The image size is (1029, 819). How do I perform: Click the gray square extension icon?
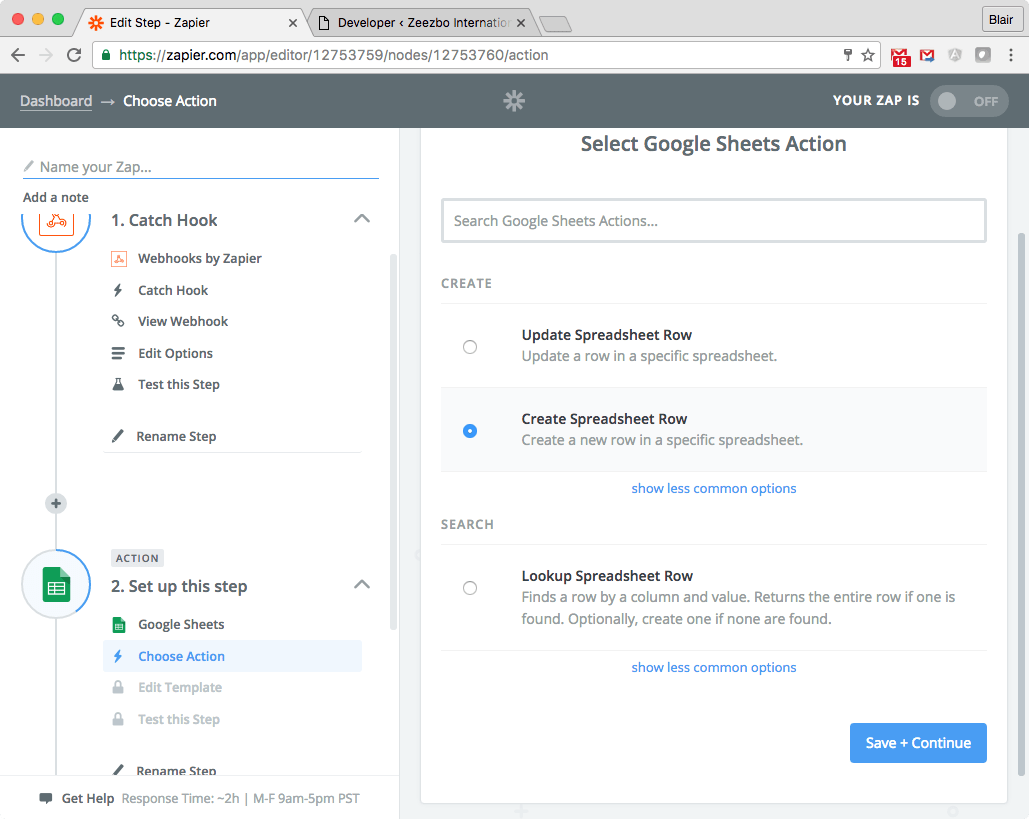click(982, 55)
